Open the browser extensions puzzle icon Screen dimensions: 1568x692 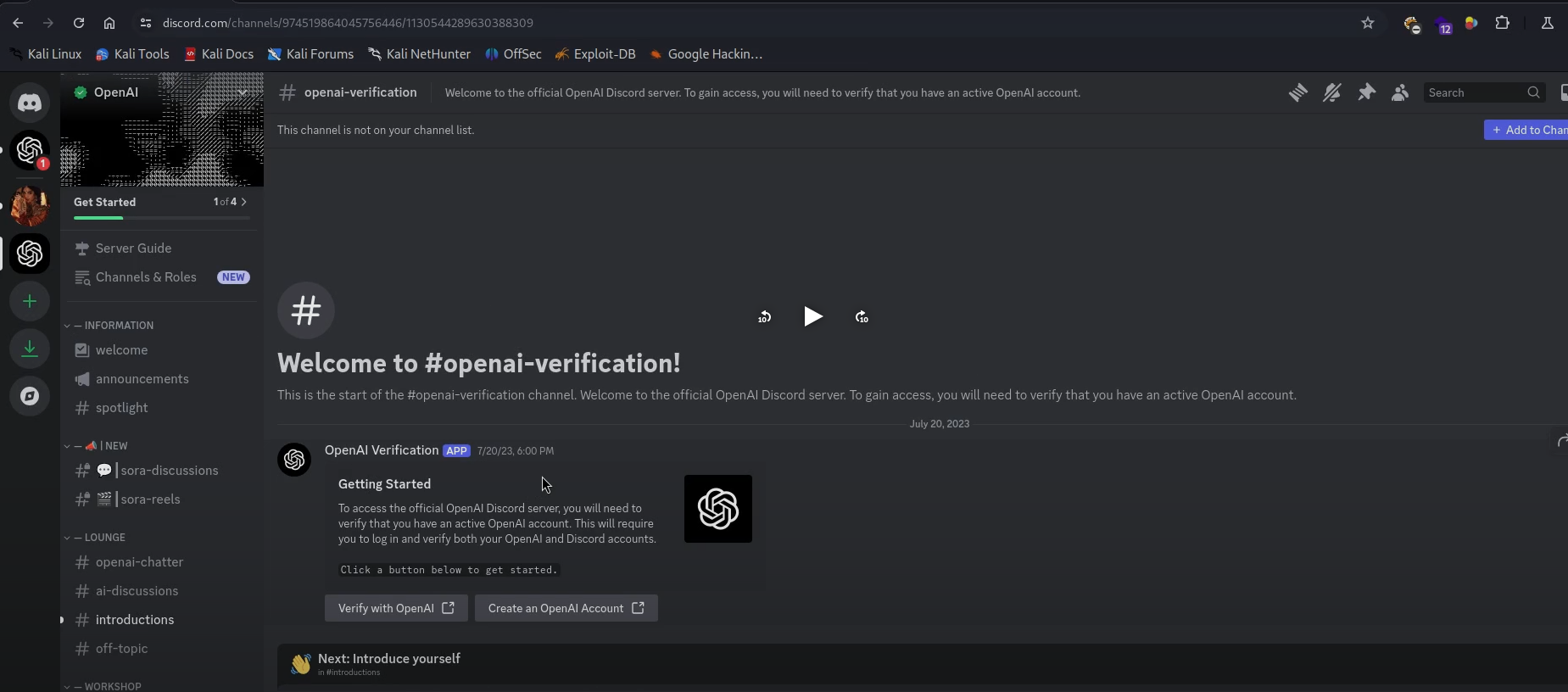(x=1503, y=23)
